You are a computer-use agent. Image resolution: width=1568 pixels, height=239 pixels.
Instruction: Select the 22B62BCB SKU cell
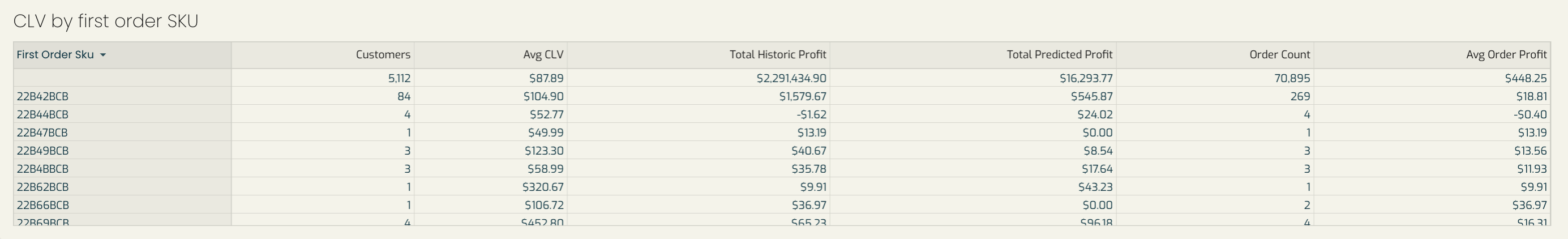click(122, 187)
